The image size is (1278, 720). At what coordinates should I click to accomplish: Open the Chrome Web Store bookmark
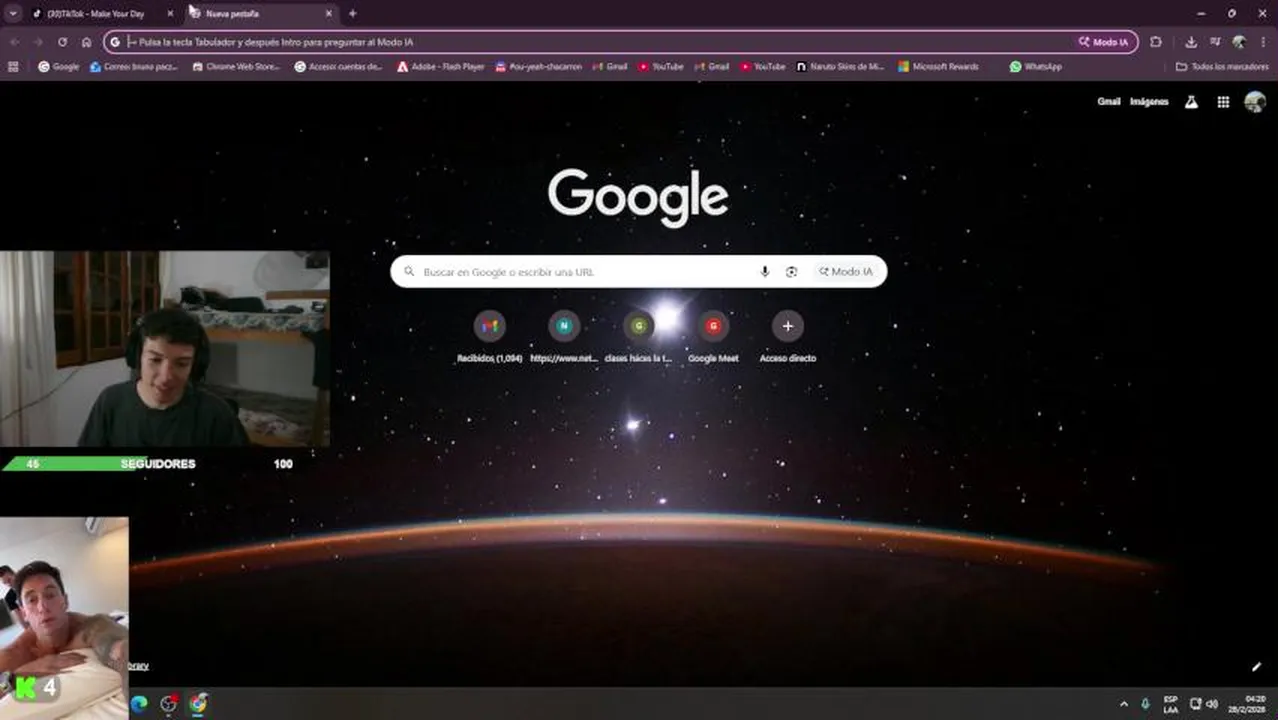pyautogui.click(x=236, y=67)
